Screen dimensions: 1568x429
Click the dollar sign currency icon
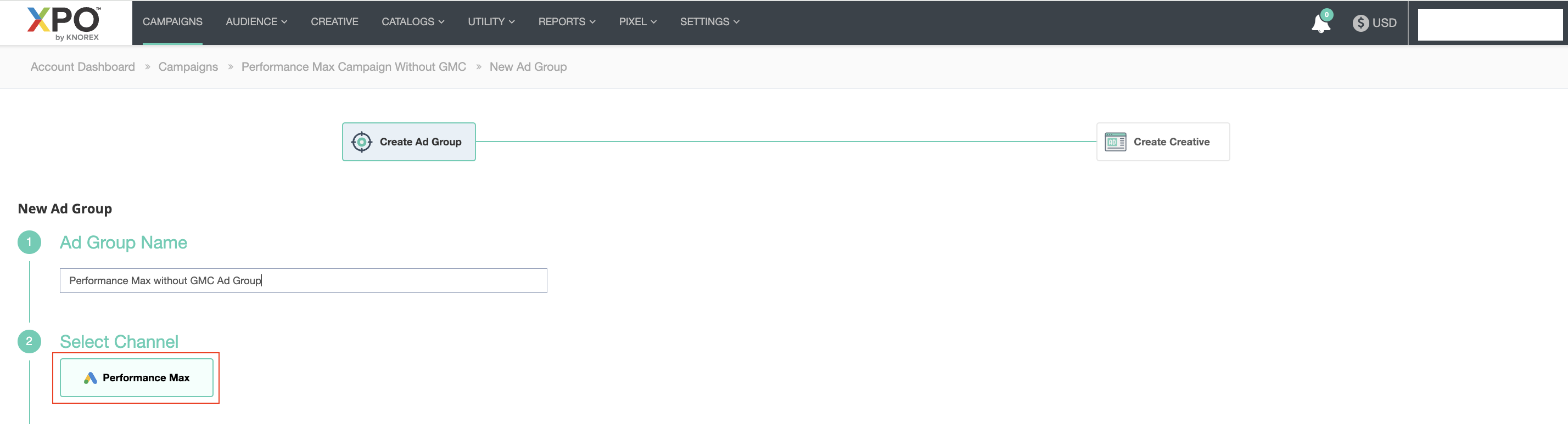(x=1360, y=23)
